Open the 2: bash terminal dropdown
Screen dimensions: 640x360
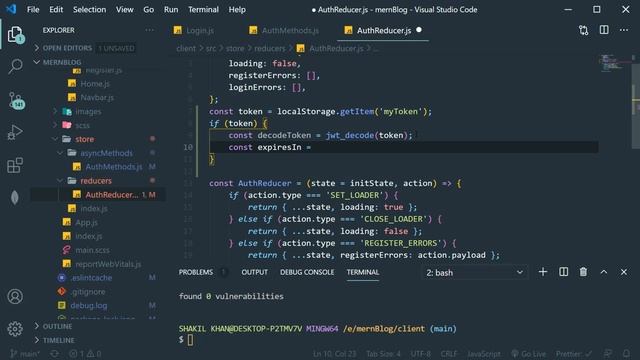[x=474, y=273]
